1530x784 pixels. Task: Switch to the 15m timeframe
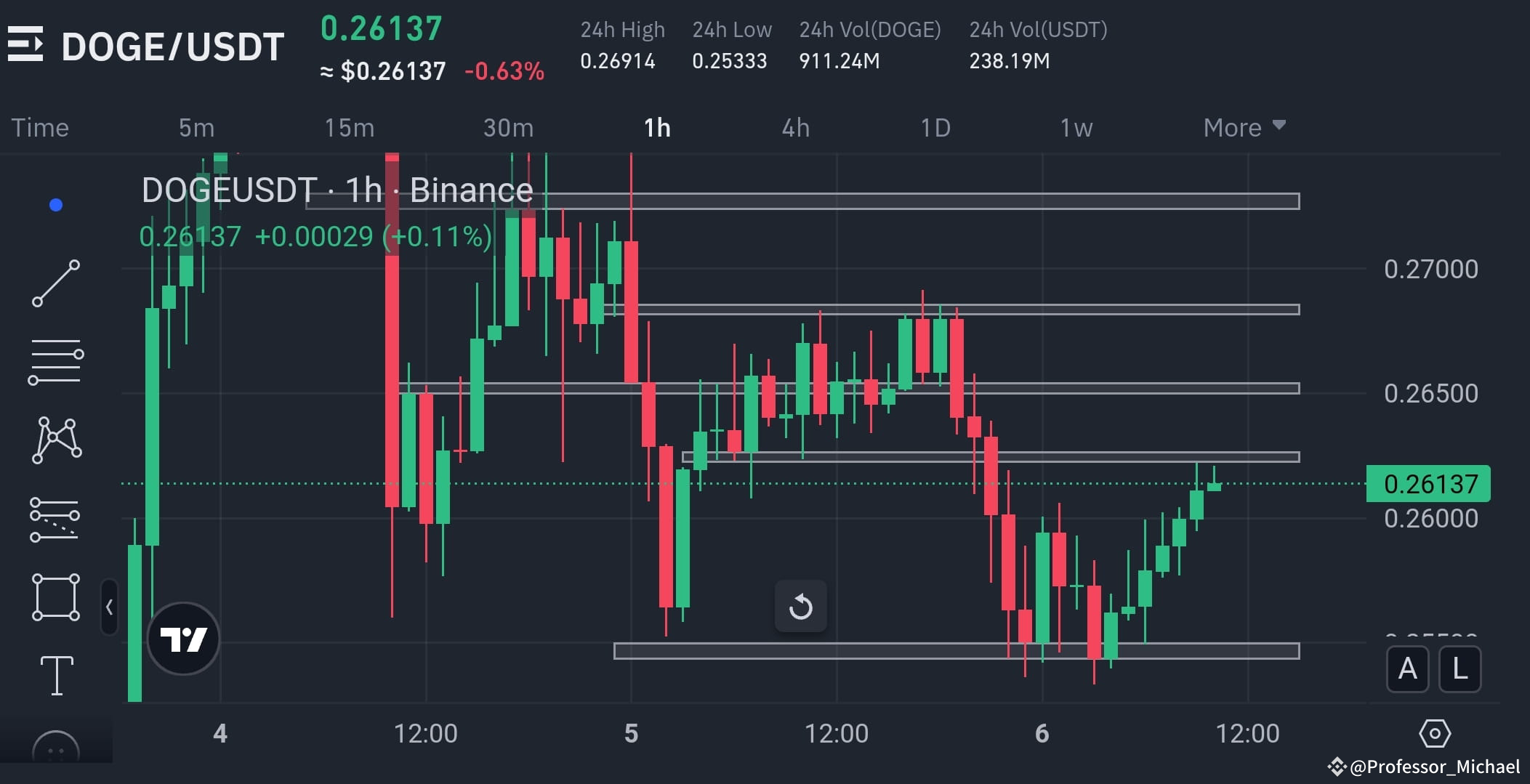349,127
